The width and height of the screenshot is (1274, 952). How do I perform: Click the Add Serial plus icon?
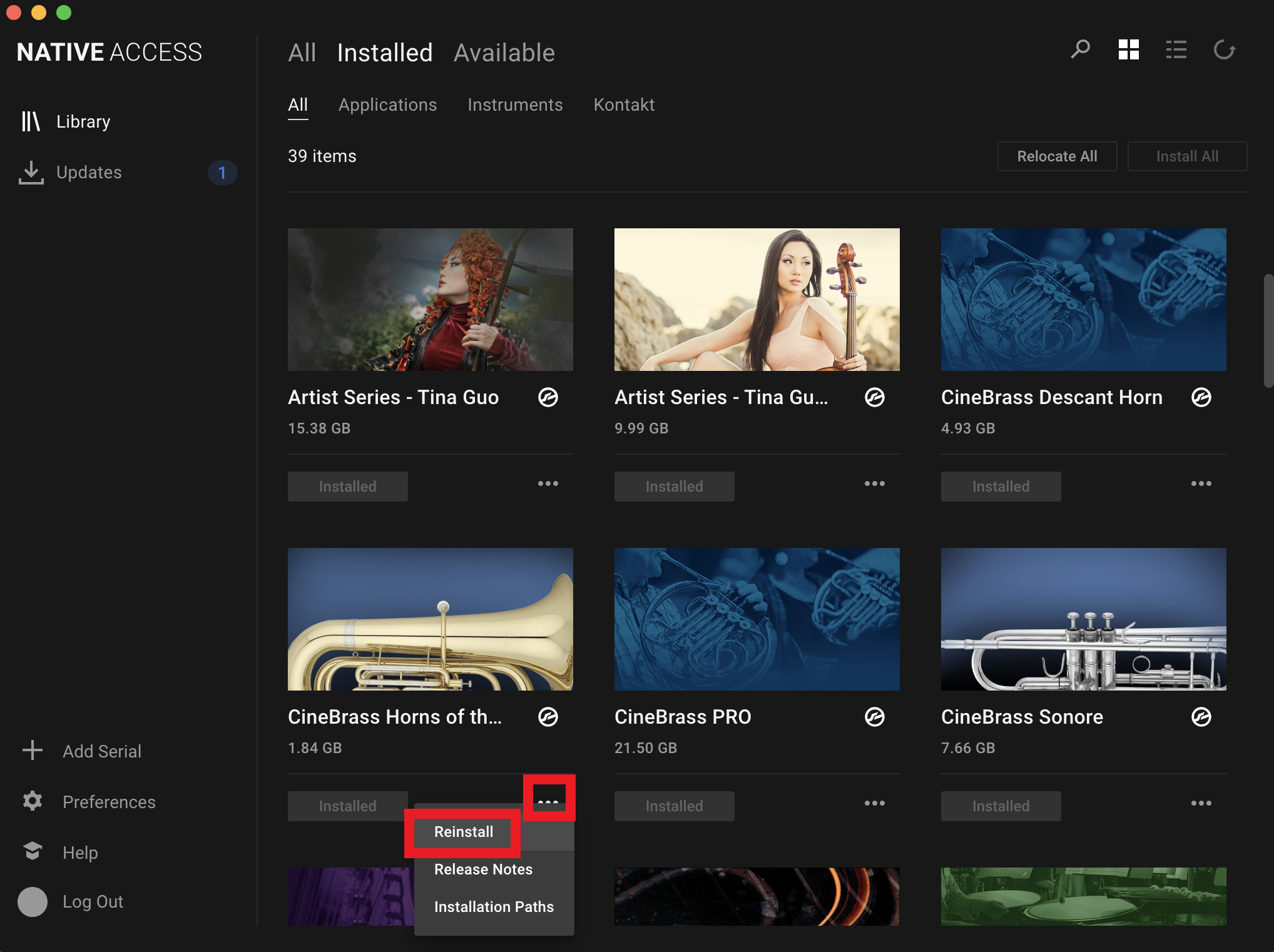[x=33, y=750]
